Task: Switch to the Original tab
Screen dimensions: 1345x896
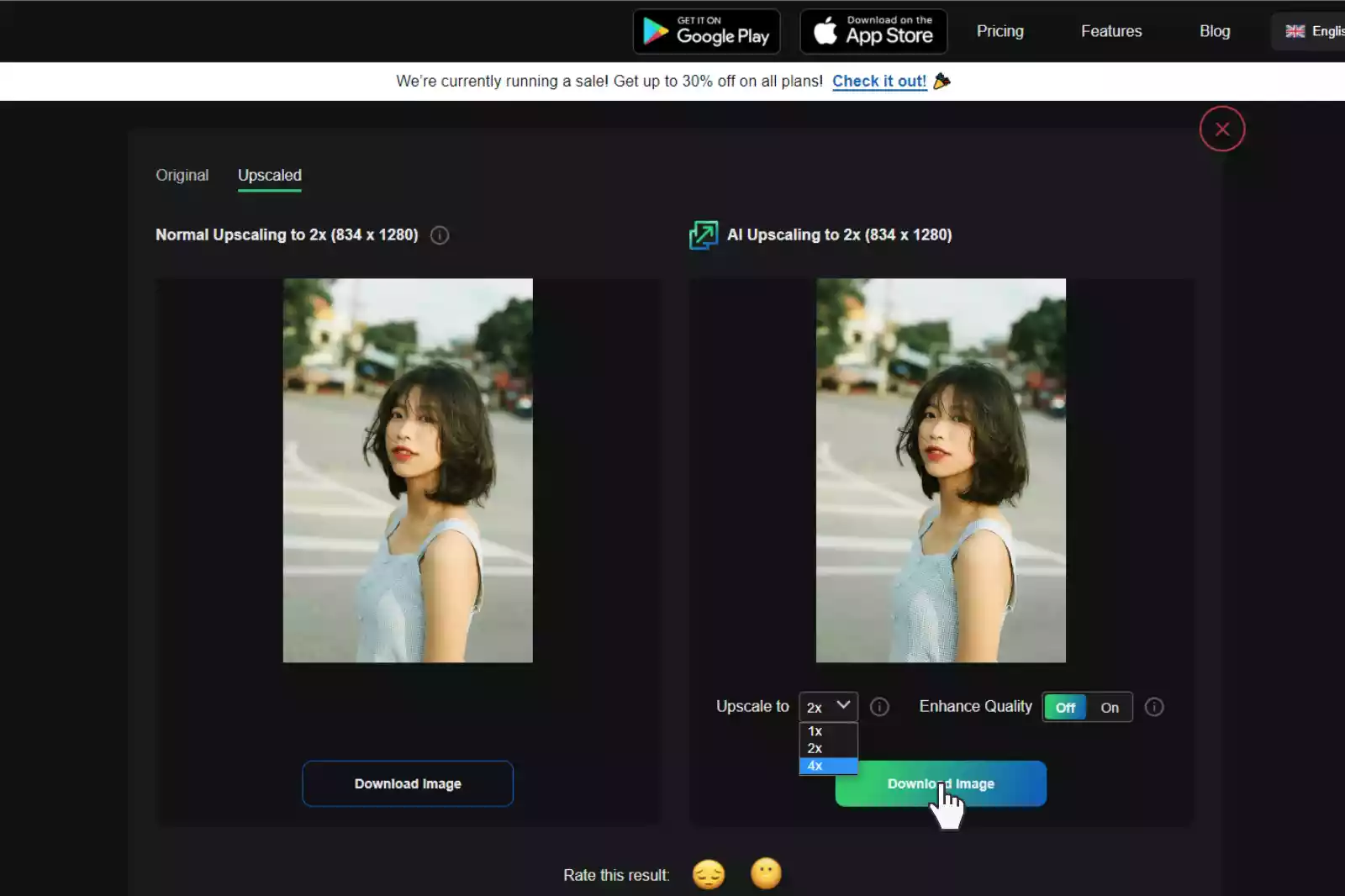Action: point(182,176)
